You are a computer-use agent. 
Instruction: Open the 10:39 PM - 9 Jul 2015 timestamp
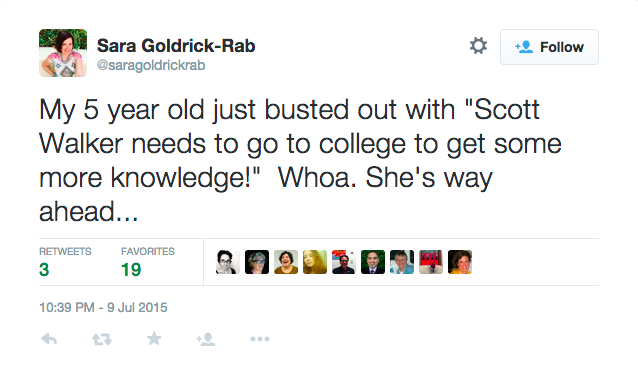(103, 307)
